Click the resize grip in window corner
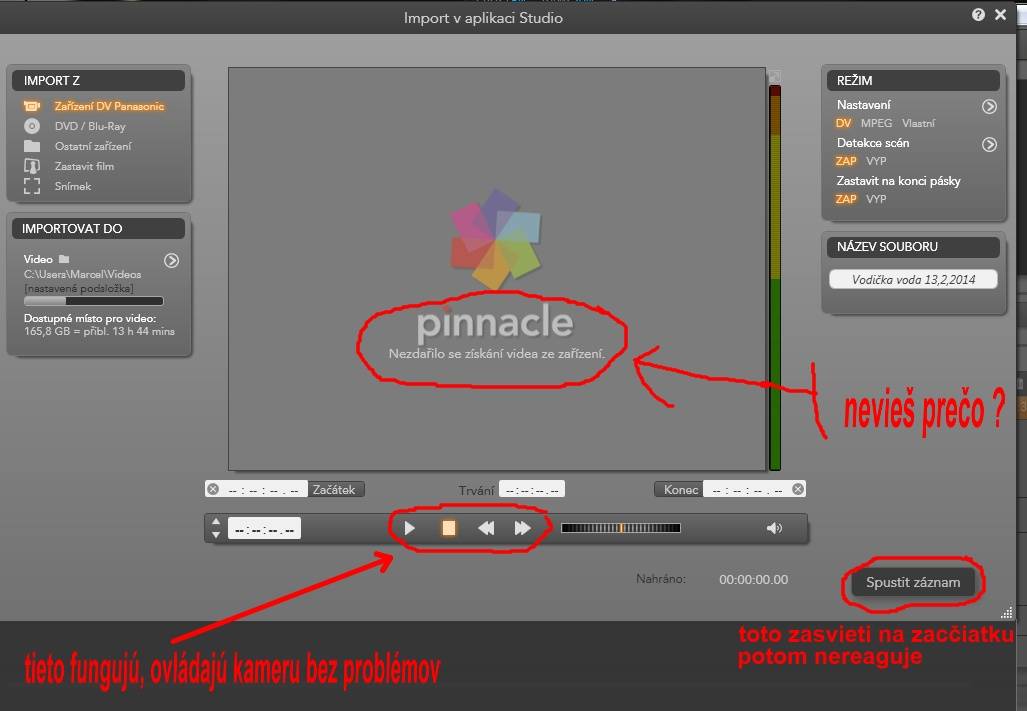The image size is (1027, 711). (1007, 613)
